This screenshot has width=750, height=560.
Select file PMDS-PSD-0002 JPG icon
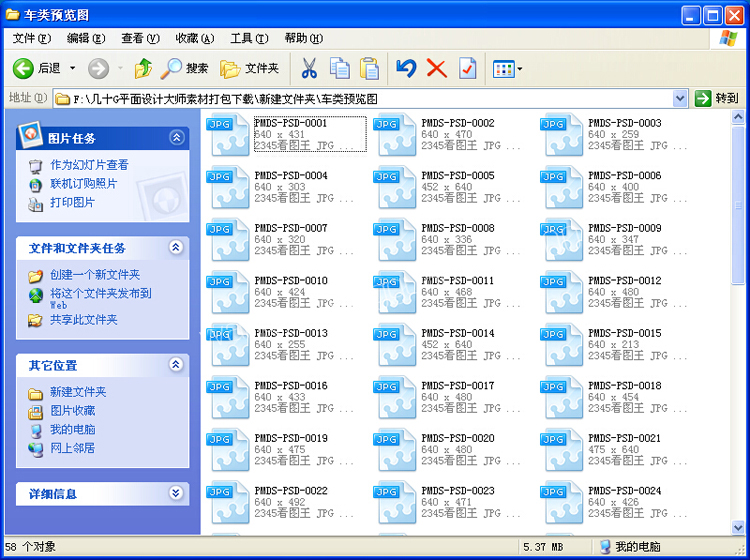pos(395,134)
